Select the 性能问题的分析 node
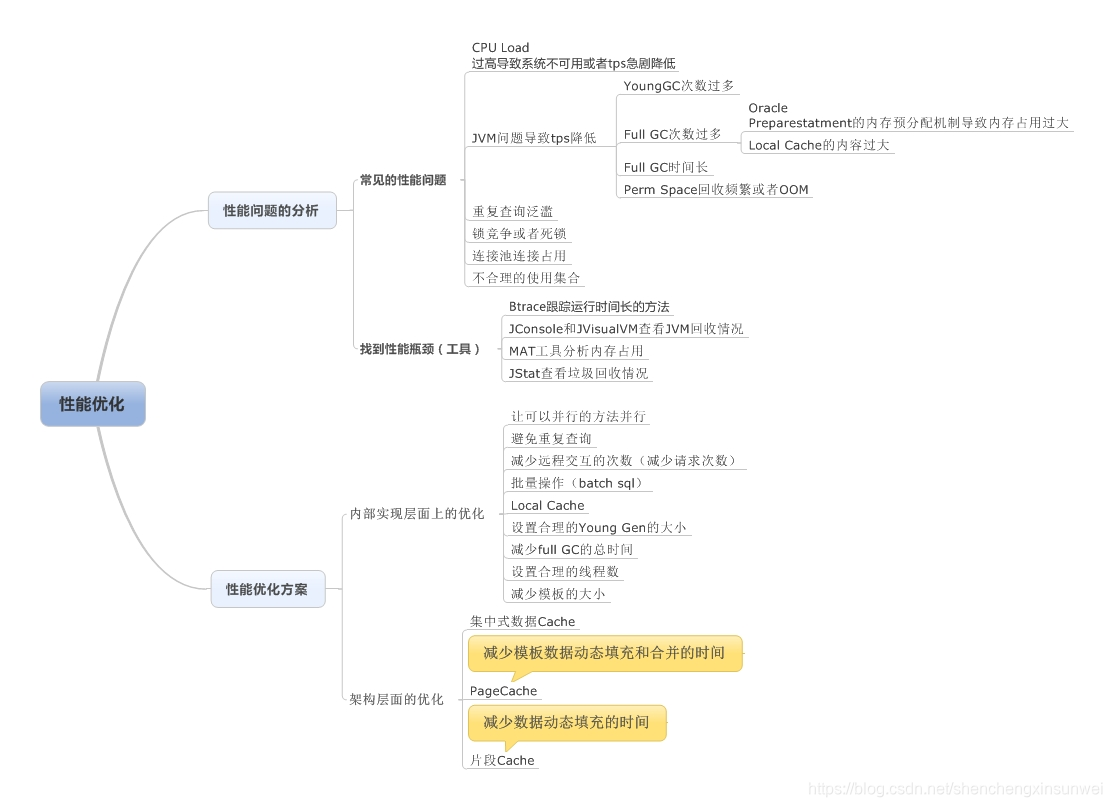 272,210
